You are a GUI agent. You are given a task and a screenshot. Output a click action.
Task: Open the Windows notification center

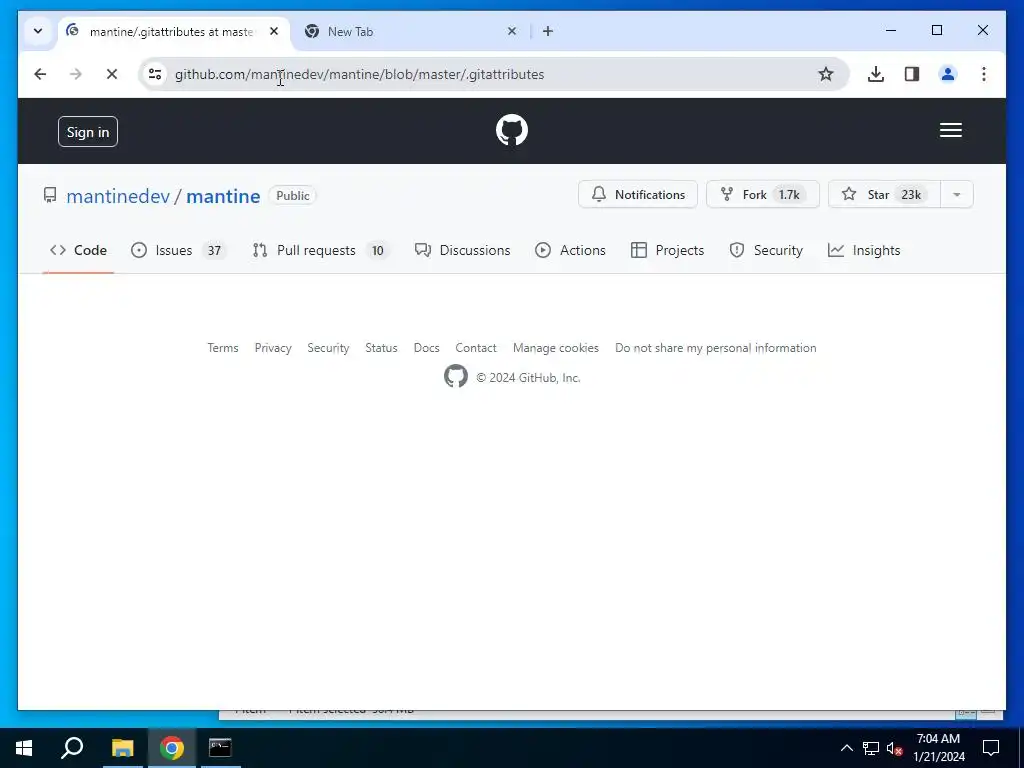click(x=991, y=748)
